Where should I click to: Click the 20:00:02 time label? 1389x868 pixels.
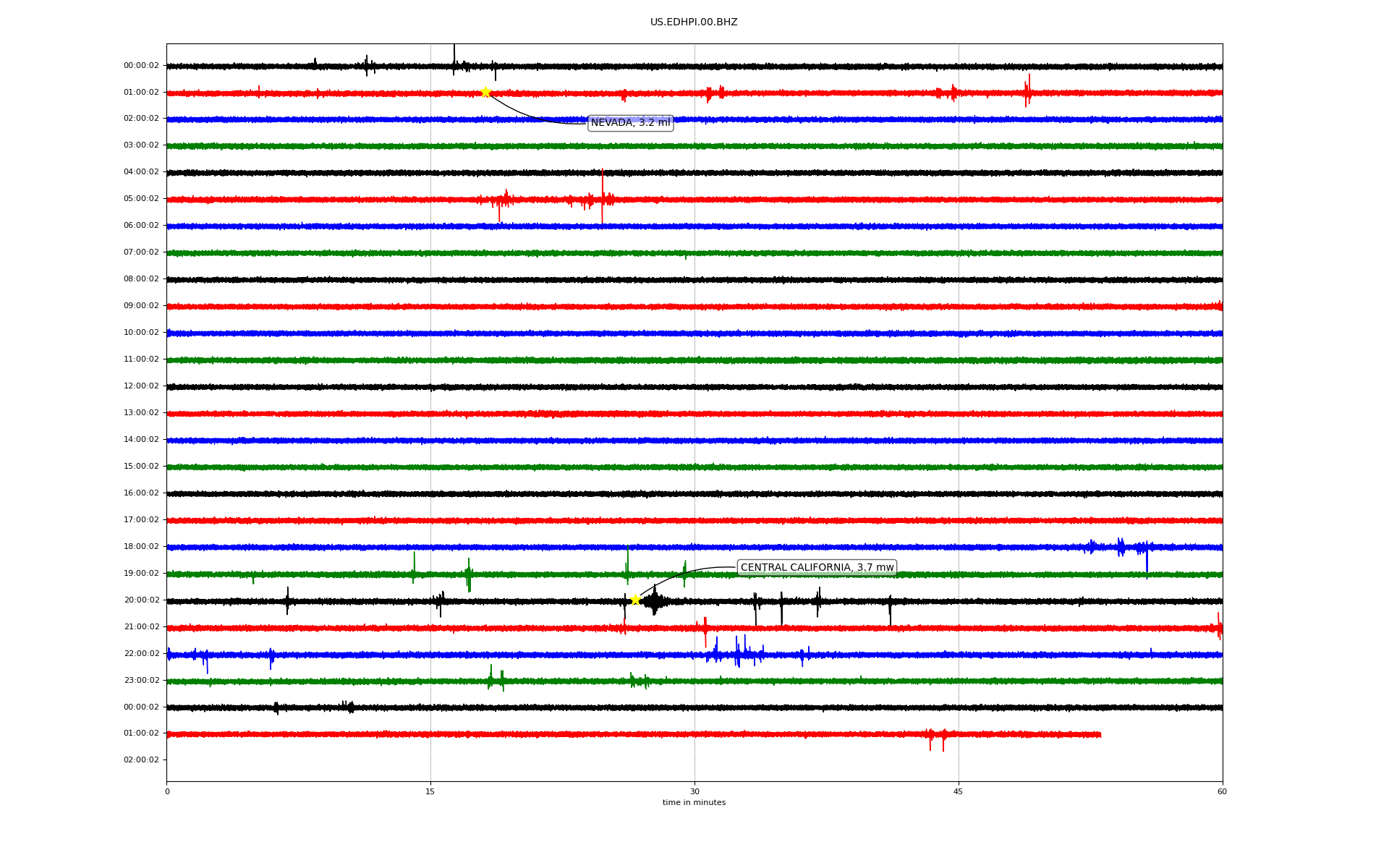click(141, 600)
